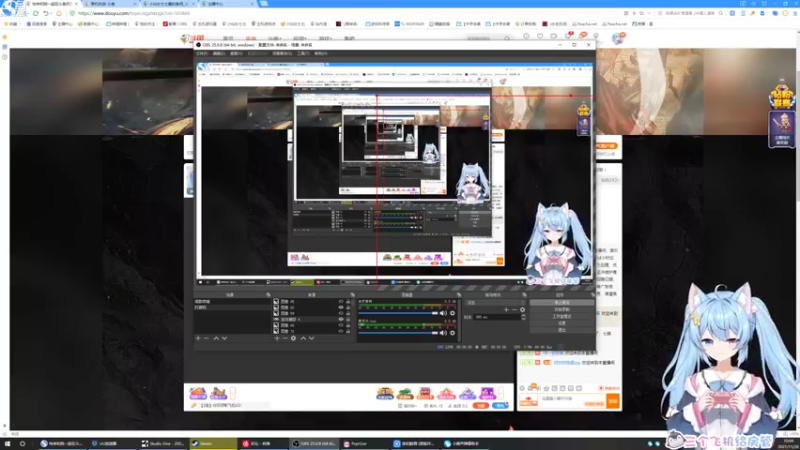Viewport: 800px width, 450px height.
Task: Enable Studio Mode in OBS Controls
Action: pos(562,316)
